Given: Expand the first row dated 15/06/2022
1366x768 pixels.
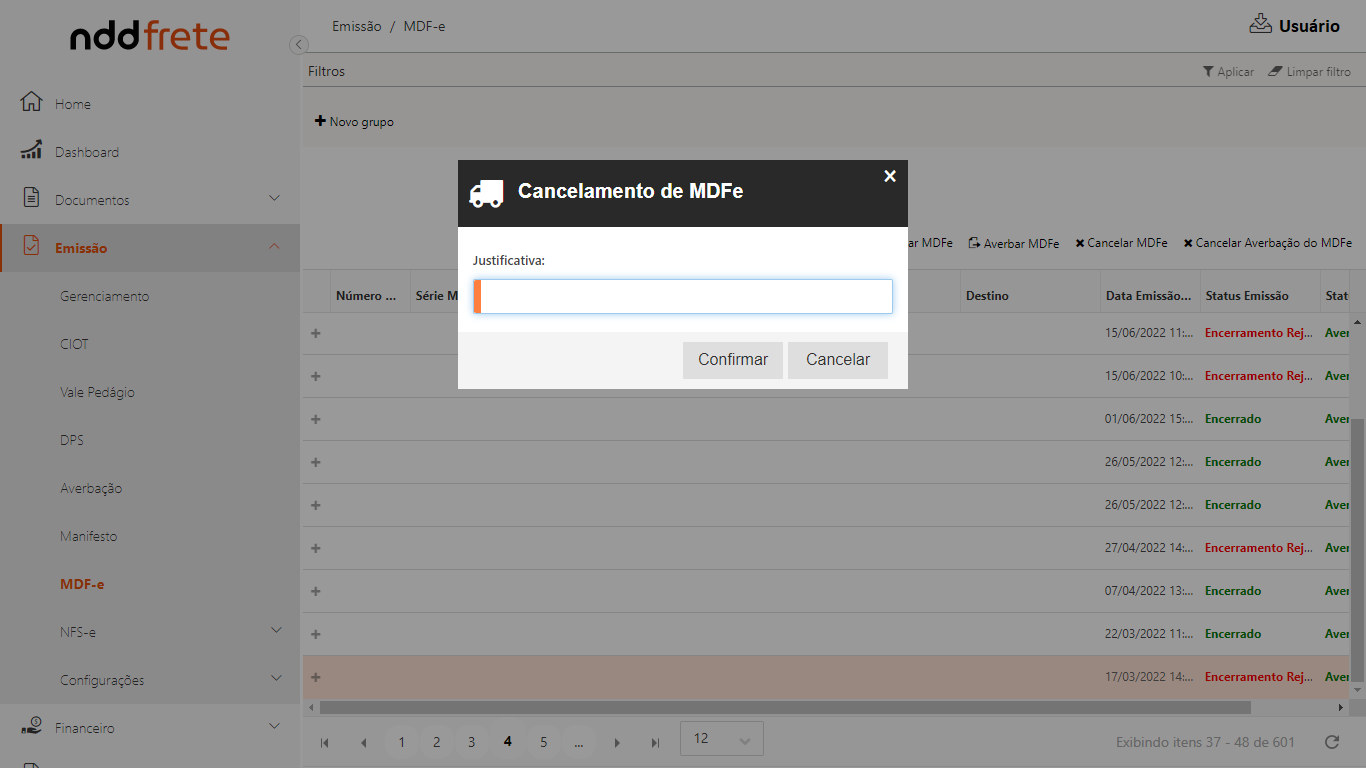Looking at the screenshot, I should [x=316, y=333].
